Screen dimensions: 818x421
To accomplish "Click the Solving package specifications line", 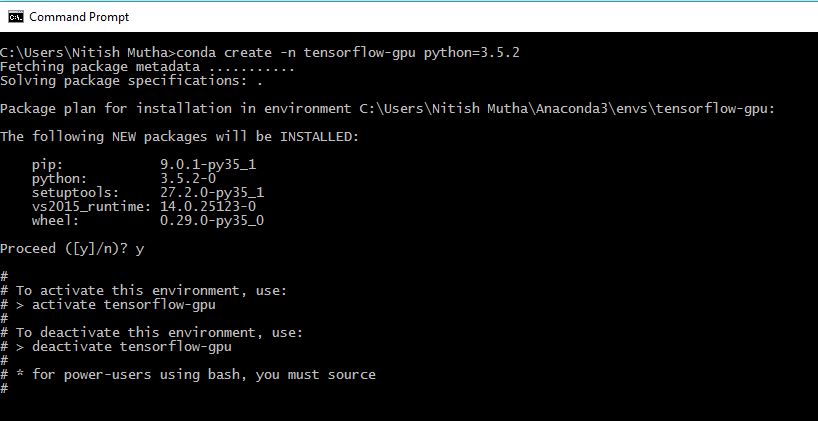I will (131, 81).
